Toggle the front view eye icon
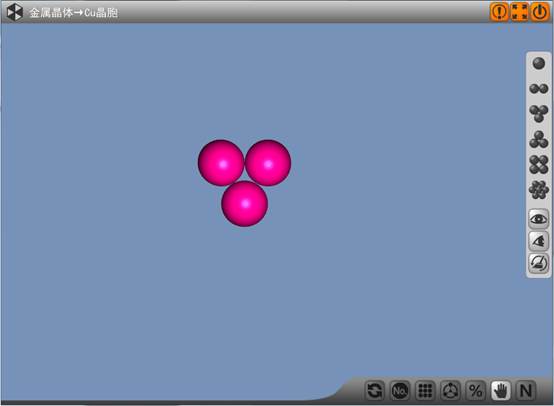Viewport: 554px width, 406px height. tap(538, 219)
